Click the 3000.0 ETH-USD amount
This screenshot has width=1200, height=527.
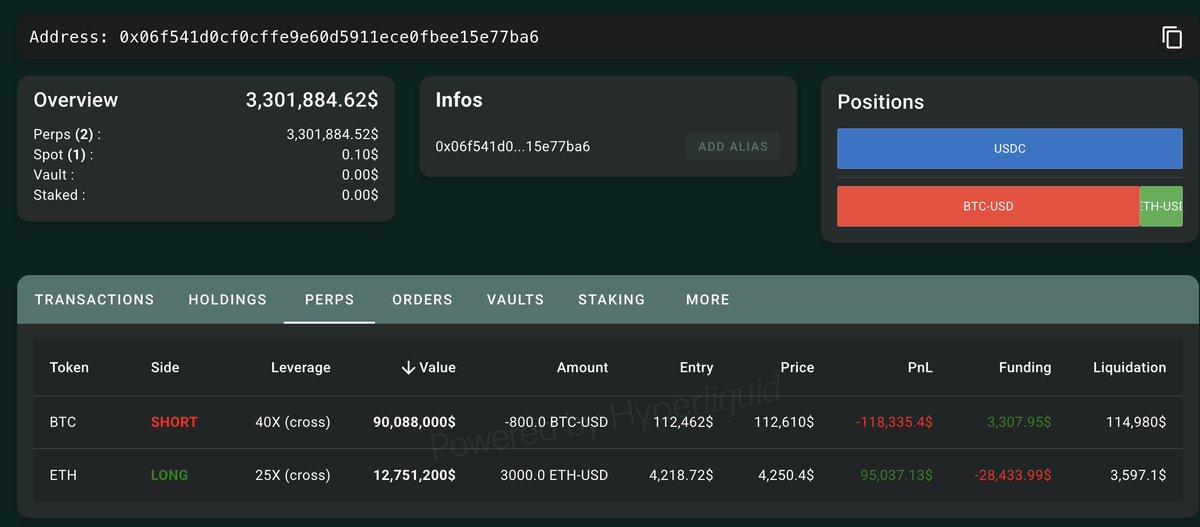[554, 475]
